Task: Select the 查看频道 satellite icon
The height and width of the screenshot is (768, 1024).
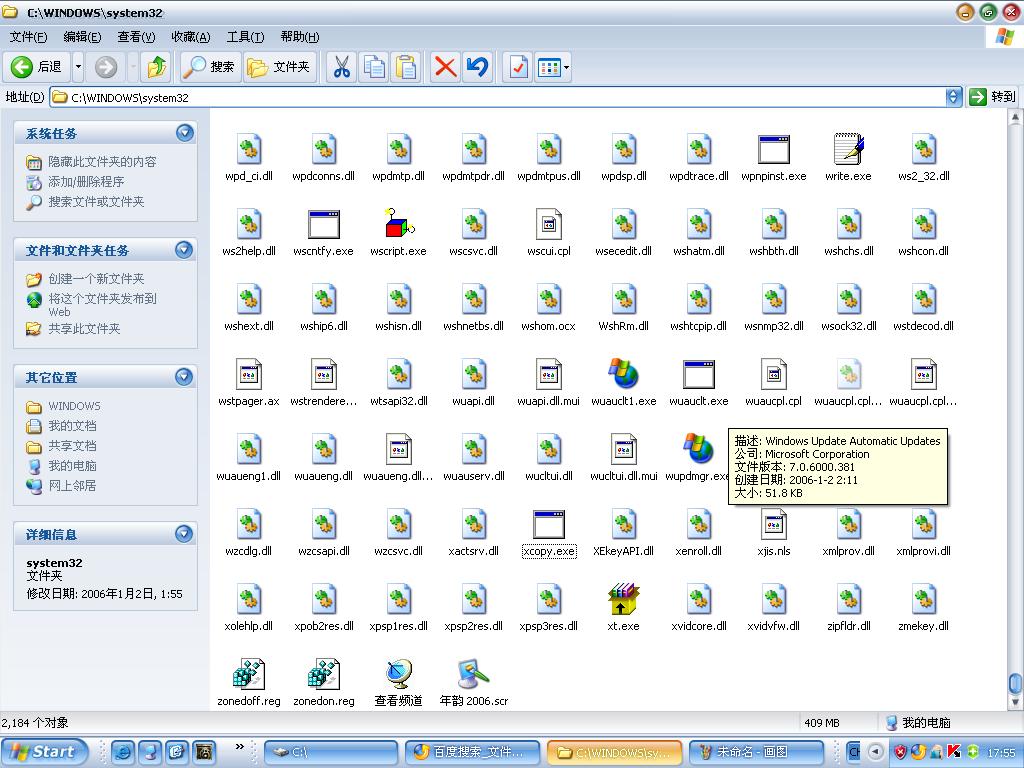Action: pos(398,674)
